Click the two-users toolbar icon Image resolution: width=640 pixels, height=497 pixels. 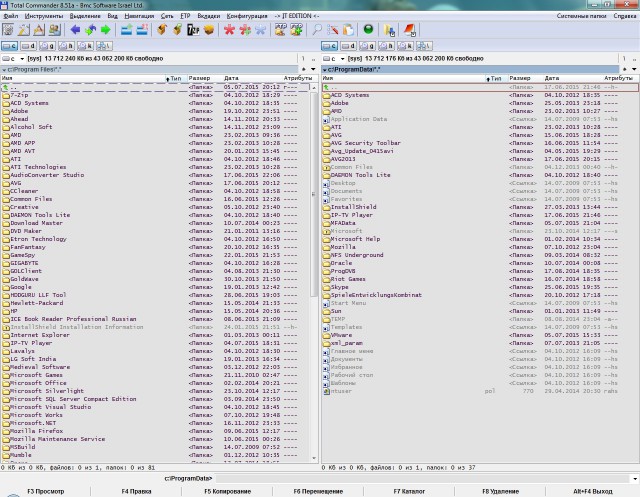[55, 30]
